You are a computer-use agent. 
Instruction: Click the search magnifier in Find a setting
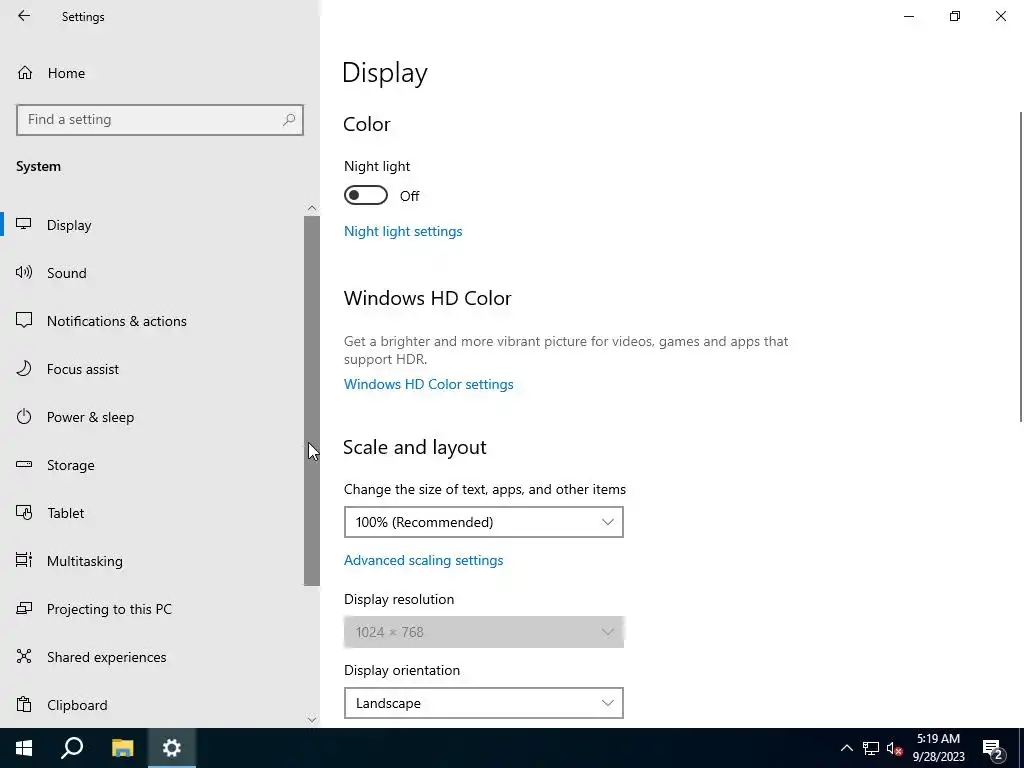(289, 120)
